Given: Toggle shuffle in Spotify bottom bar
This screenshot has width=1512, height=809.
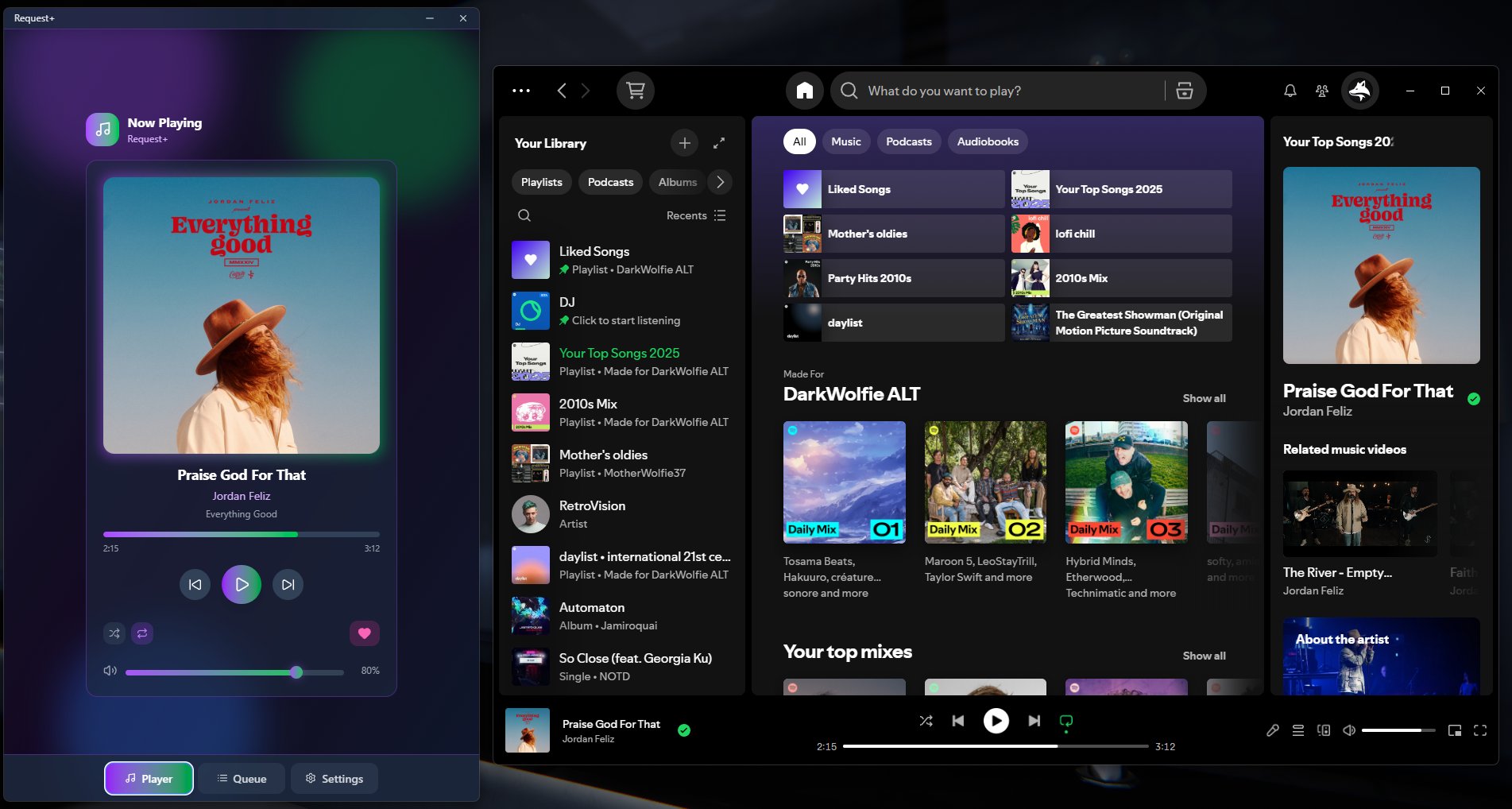Looking at the screenshot, I should tap(926, 721).
